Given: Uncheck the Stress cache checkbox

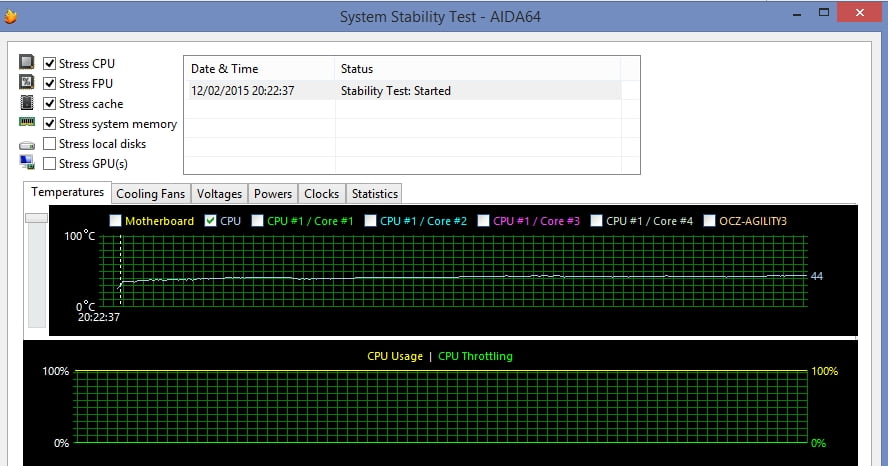Looking at the screenshot, I should 49,103.
